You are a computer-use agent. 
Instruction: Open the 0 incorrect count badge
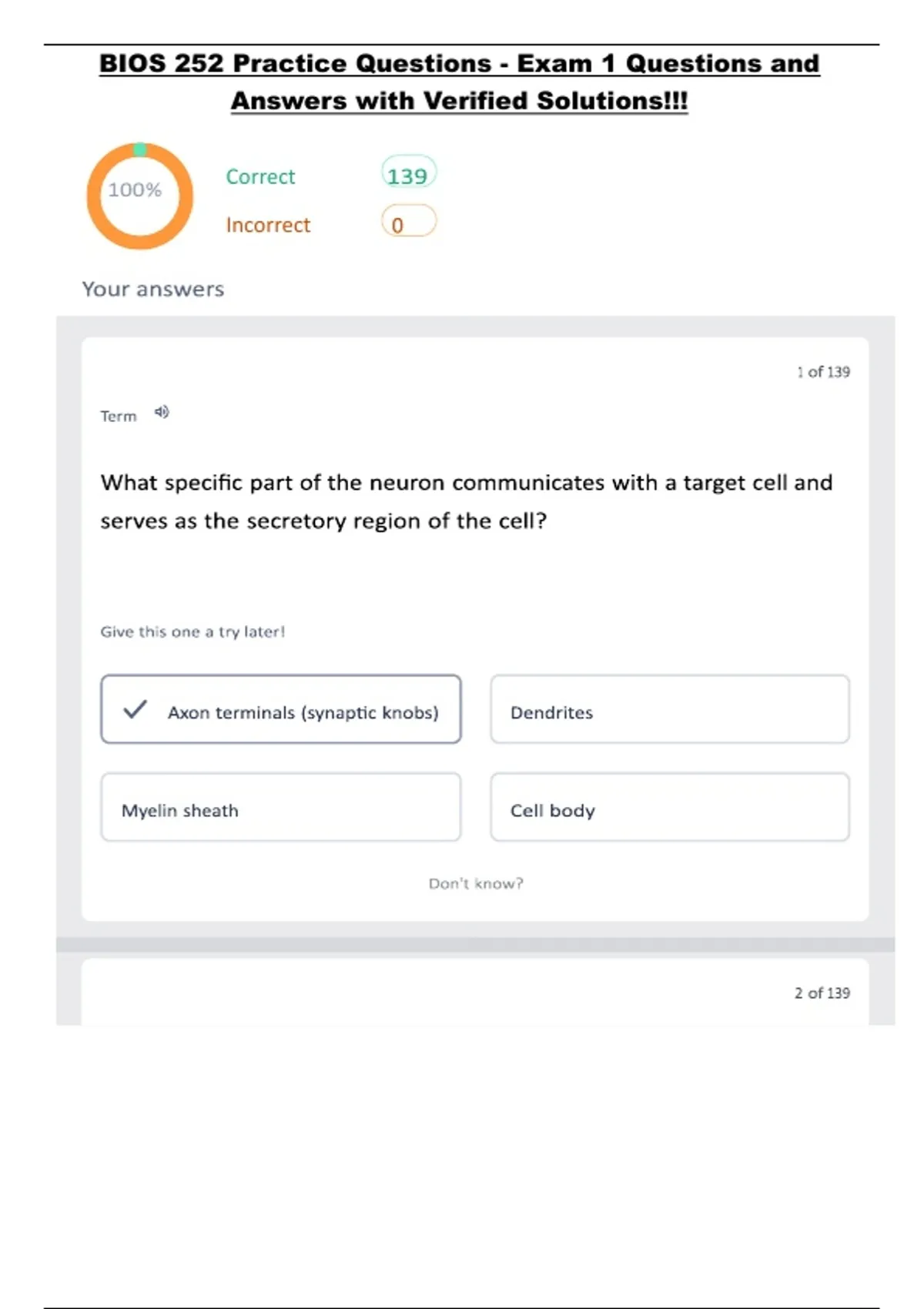click(408, 223)
